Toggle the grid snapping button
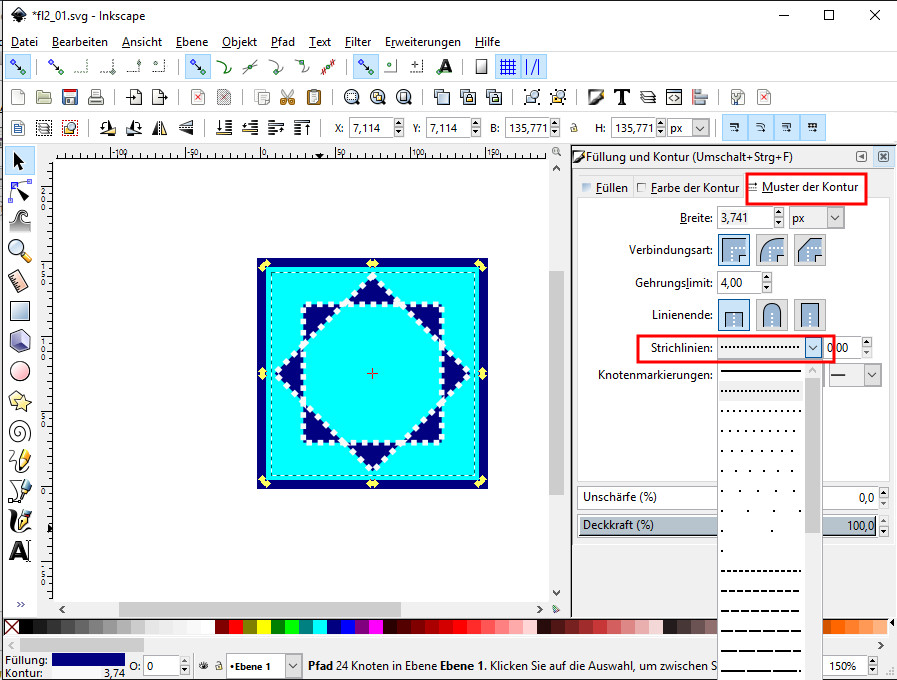This screenshot has width=897, height=680. (508, 67)
